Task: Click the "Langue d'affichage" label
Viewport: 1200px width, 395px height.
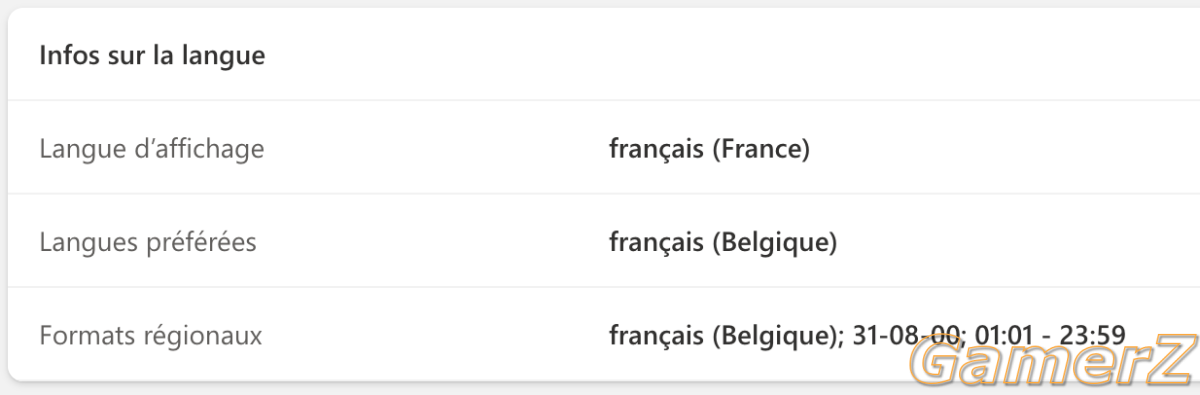Action: coord(152,149)
